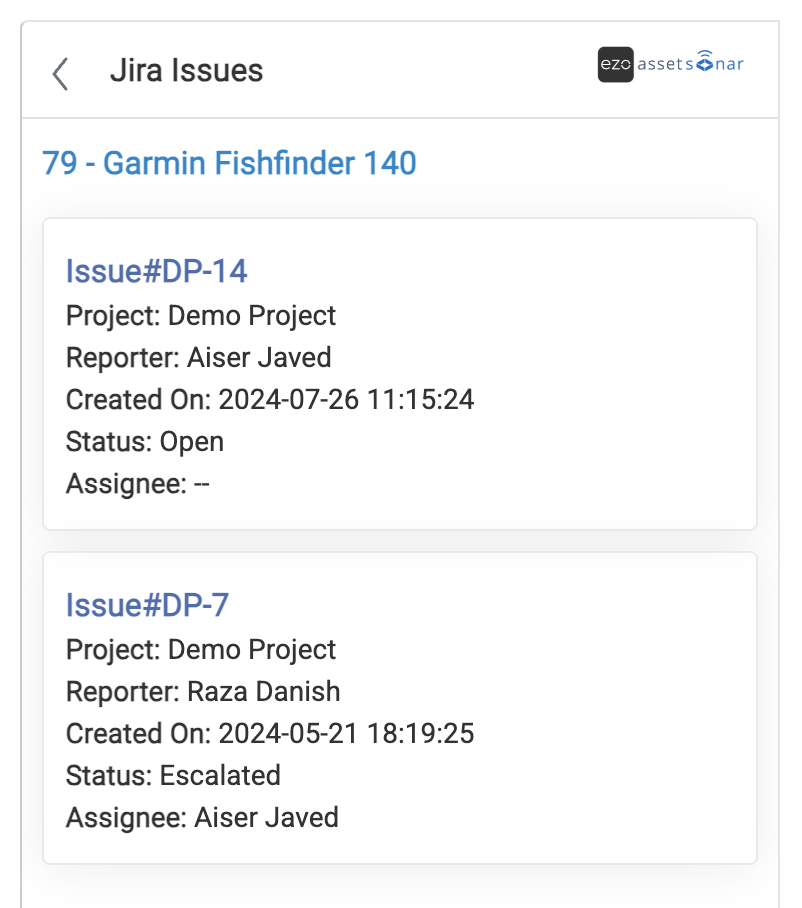802x908 pixels.
Task: Click Assignee Aiser Javed in DP-7 card
Action: 202,818
